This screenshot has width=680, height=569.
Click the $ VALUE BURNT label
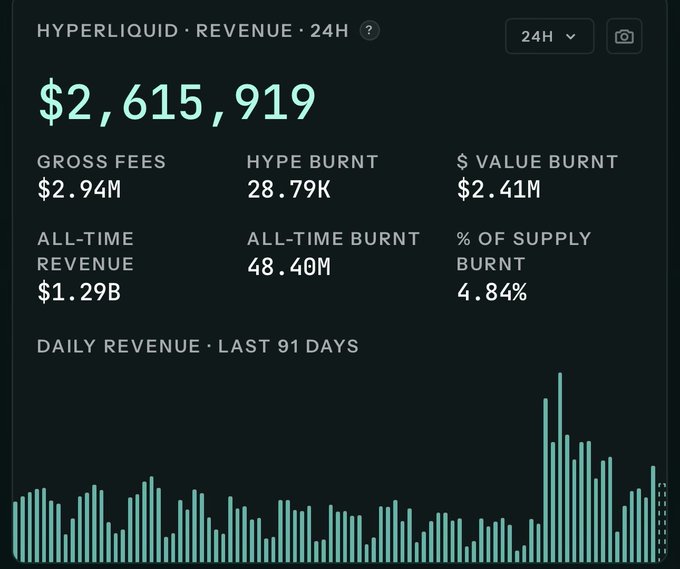537,162
